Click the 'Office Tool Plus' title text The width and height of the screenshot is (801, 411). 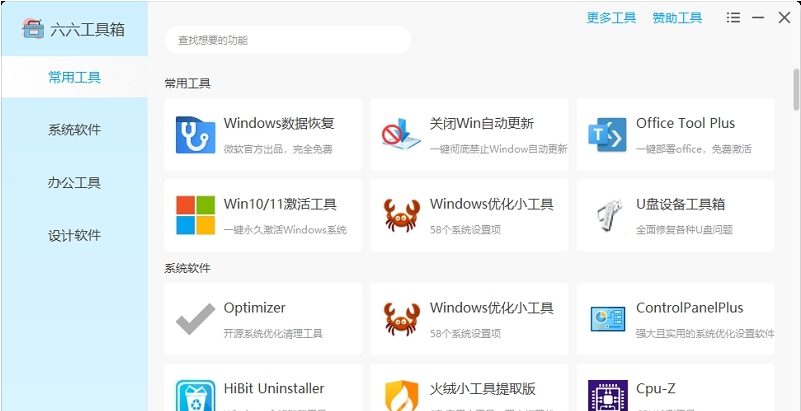pyautogui.click(x=686, y=123)
